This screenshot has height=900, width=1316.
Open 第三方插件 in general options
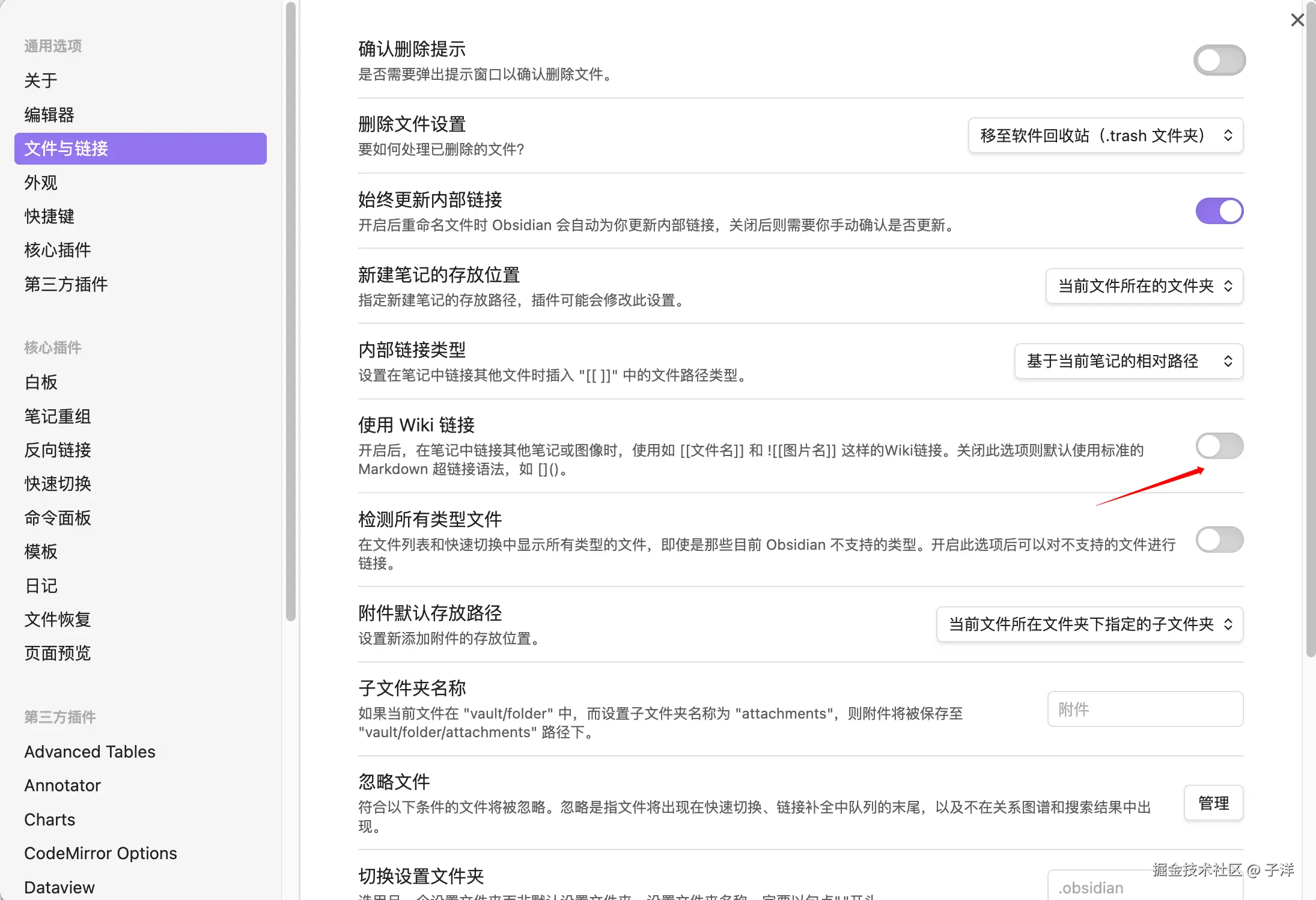(x=66, y=284)
